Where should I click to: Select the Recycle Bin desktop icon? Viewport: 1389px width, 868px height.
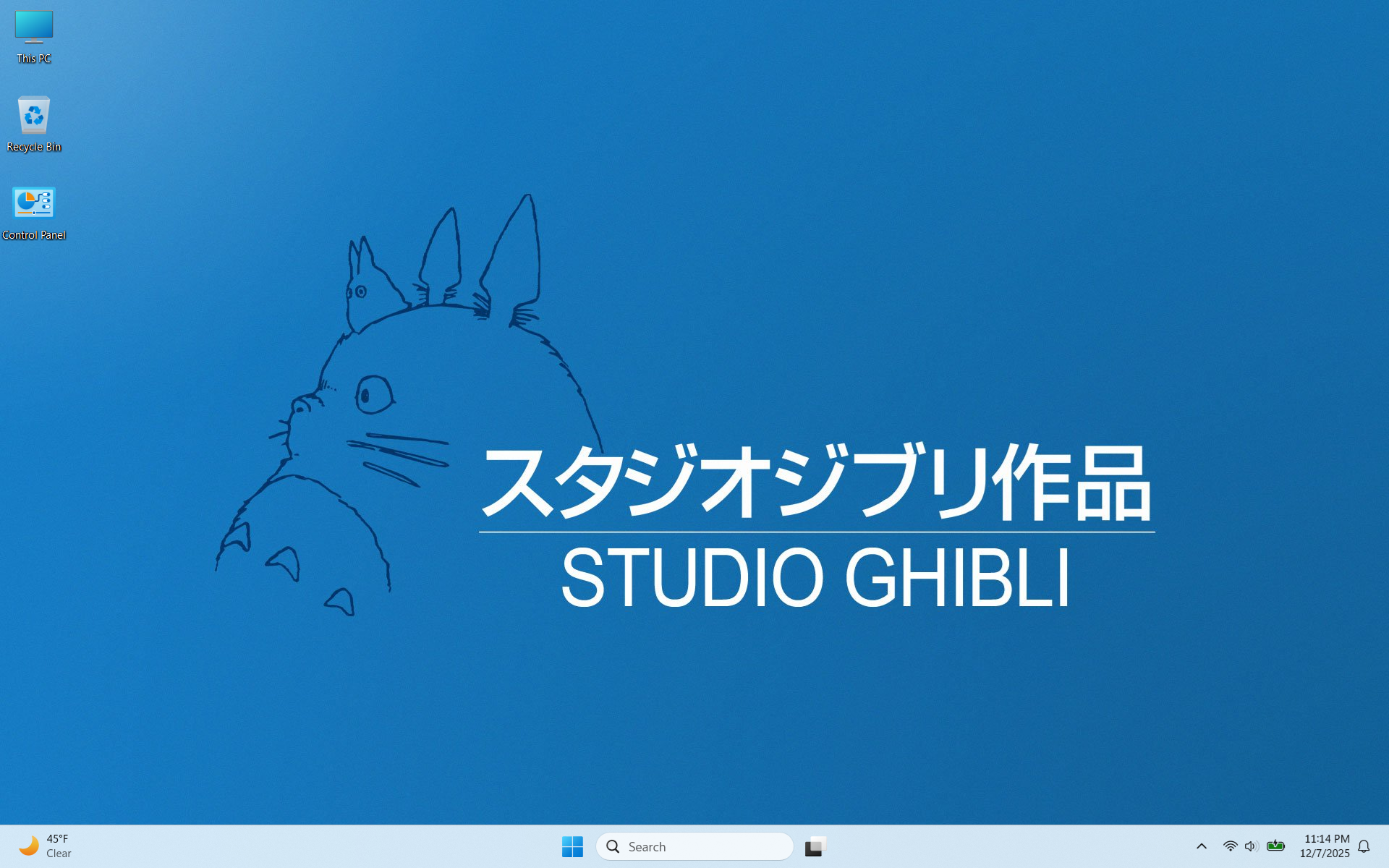pyautogui.click(x=34, y=116)
